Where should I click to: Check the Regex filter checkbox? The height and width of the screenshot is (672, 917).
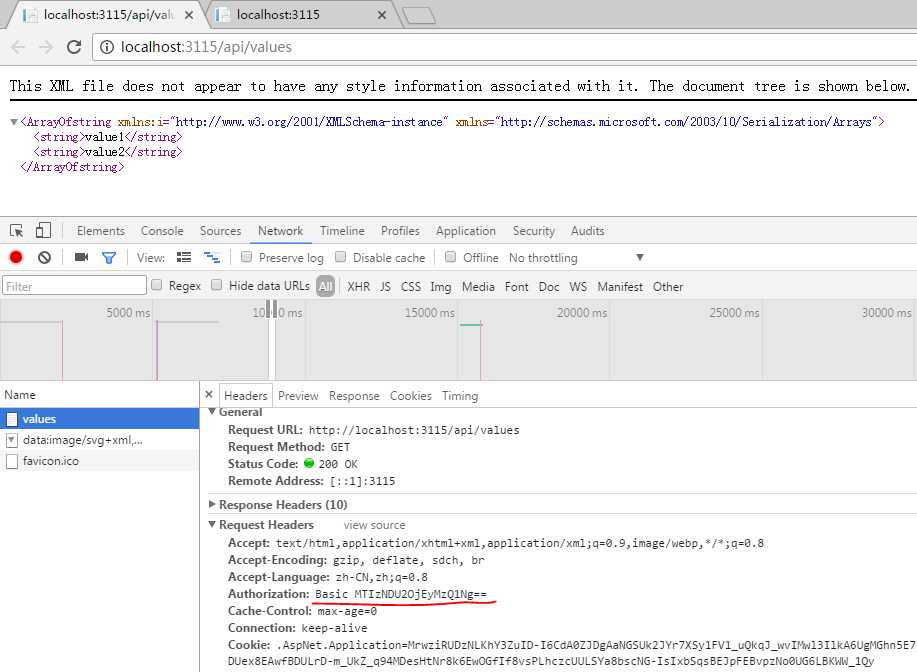(x=157, y=285)
